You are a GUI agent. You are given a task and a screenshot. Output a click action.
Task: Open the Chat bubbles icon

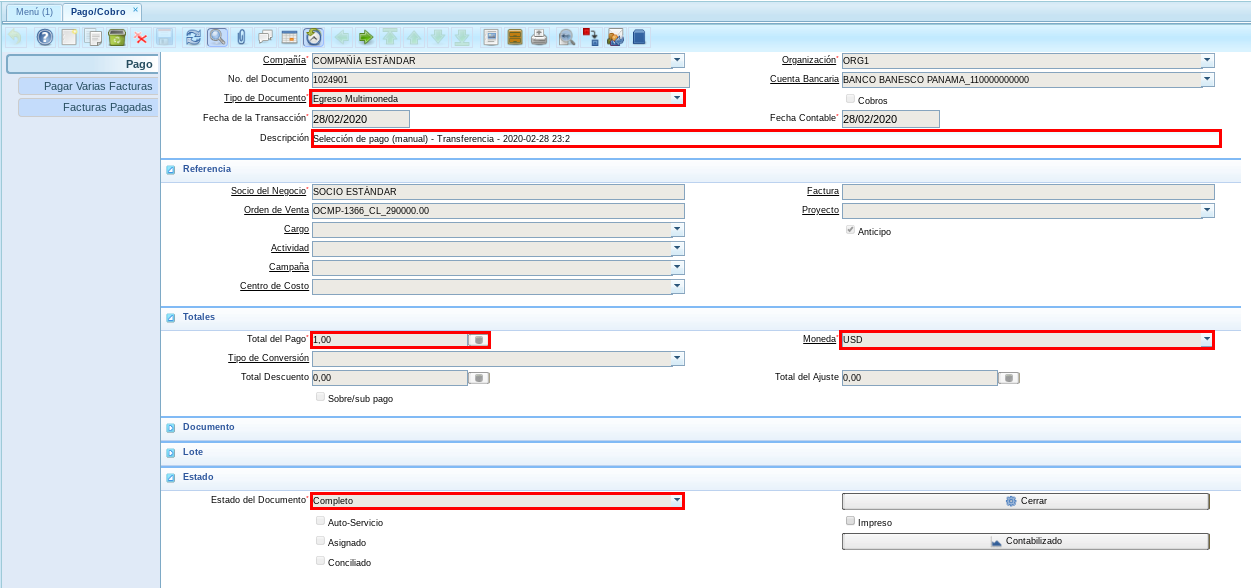(265, 37)
